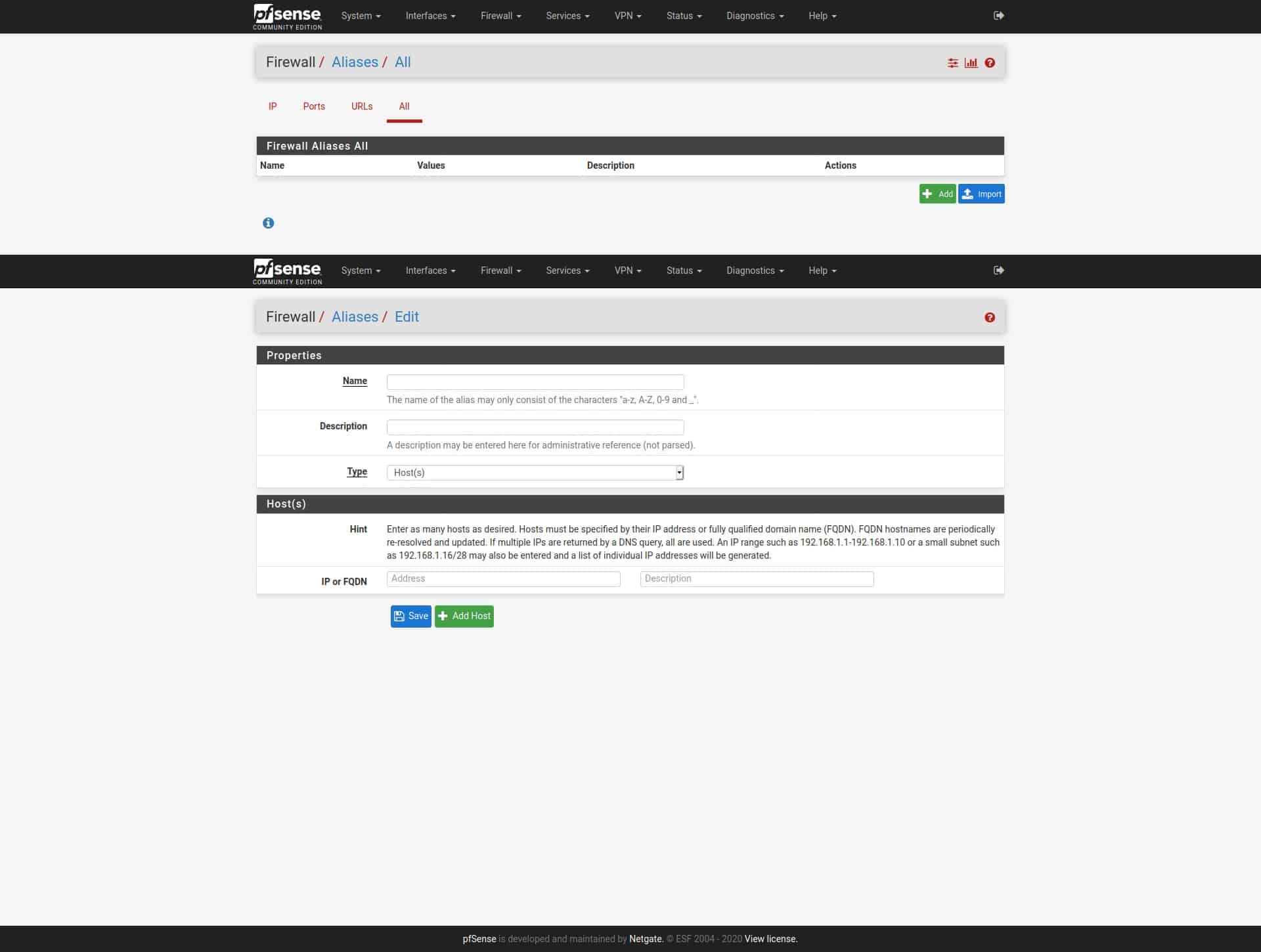
Task: Open View license link in footer
Action: click(x=771, y=939)
